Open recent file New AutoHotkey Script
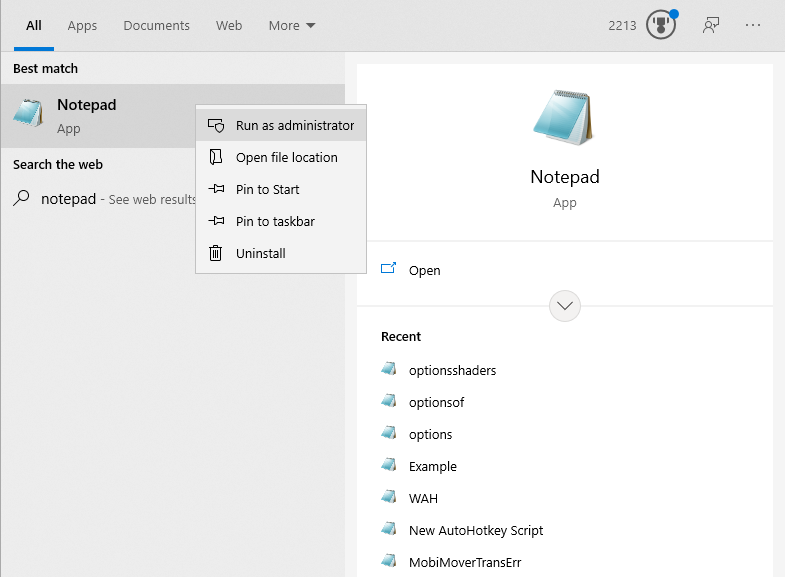The width and height of the screenshot is (785, 577). tap(476, 530)
